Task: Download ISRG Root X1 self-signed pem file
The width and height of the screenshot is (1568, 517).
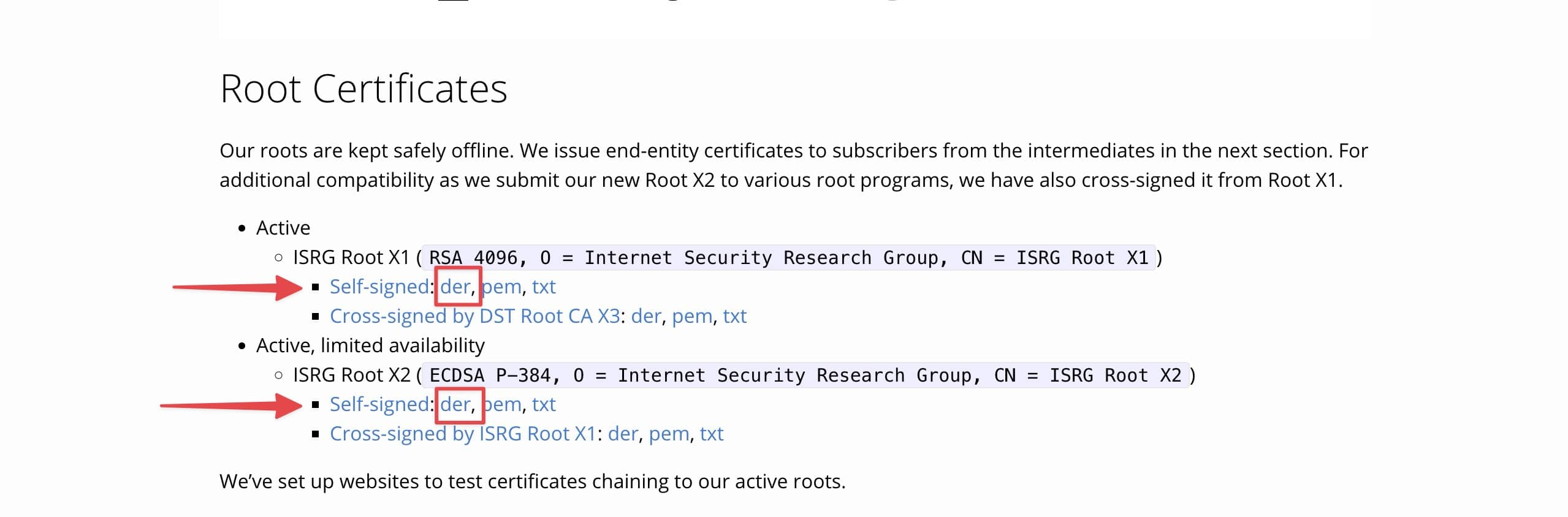Action: [502, 287]
